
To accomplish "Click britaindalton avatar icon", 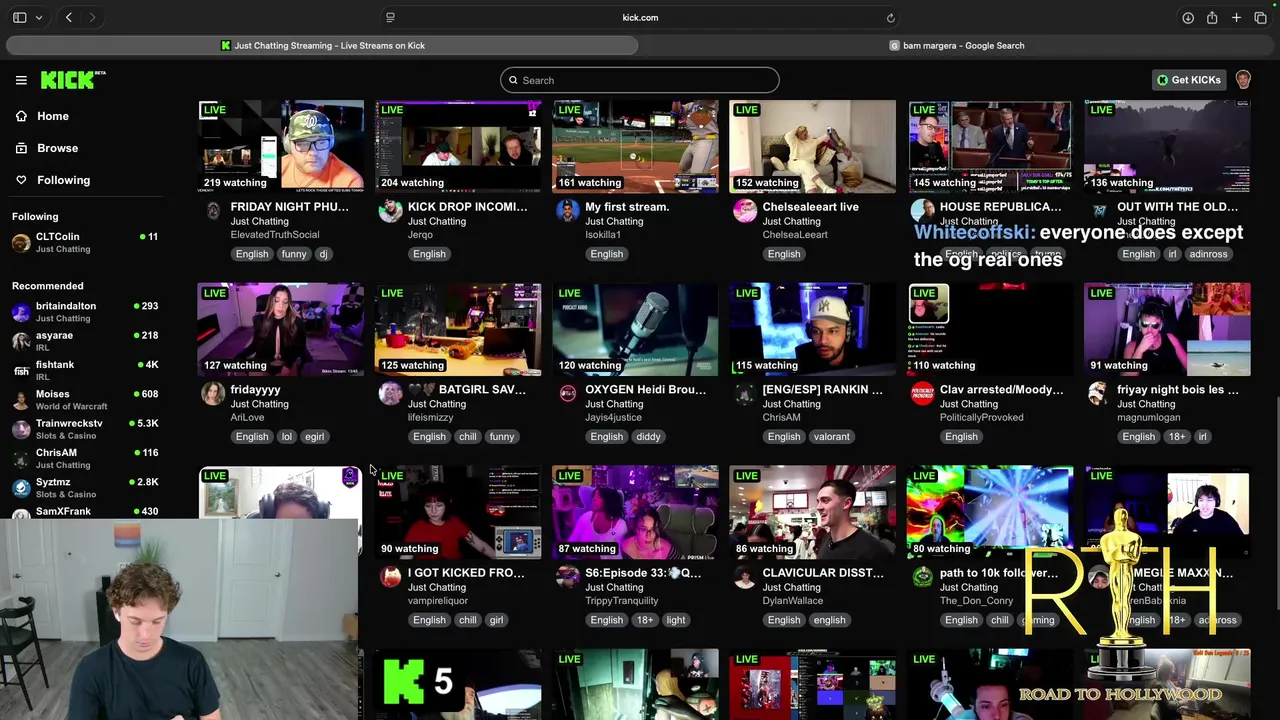I will [21, 312].
